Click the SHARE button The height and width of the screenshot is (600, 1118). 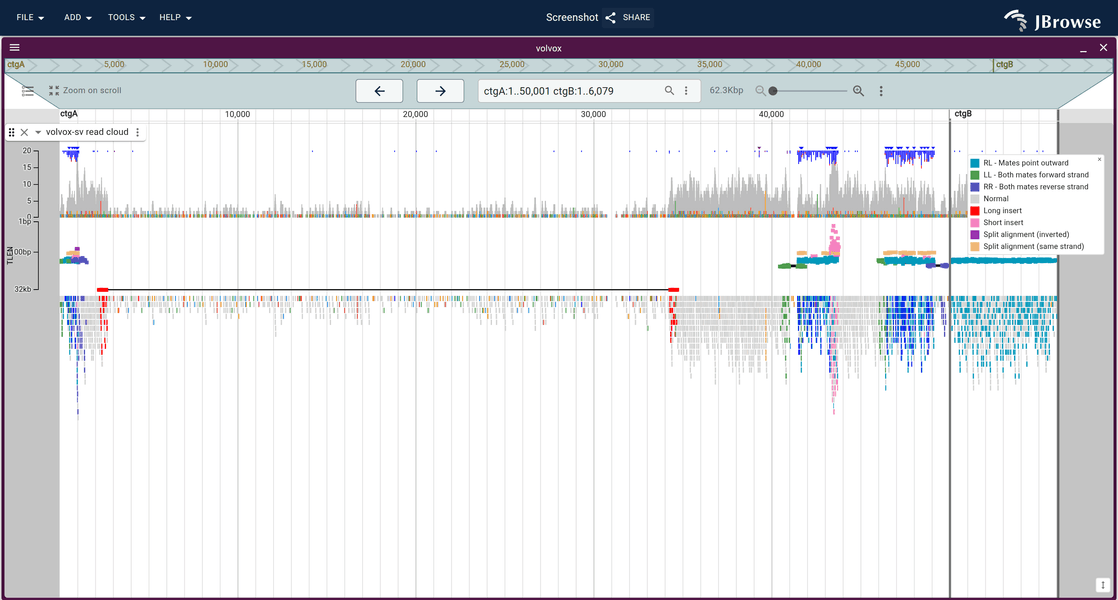[628, 17]
